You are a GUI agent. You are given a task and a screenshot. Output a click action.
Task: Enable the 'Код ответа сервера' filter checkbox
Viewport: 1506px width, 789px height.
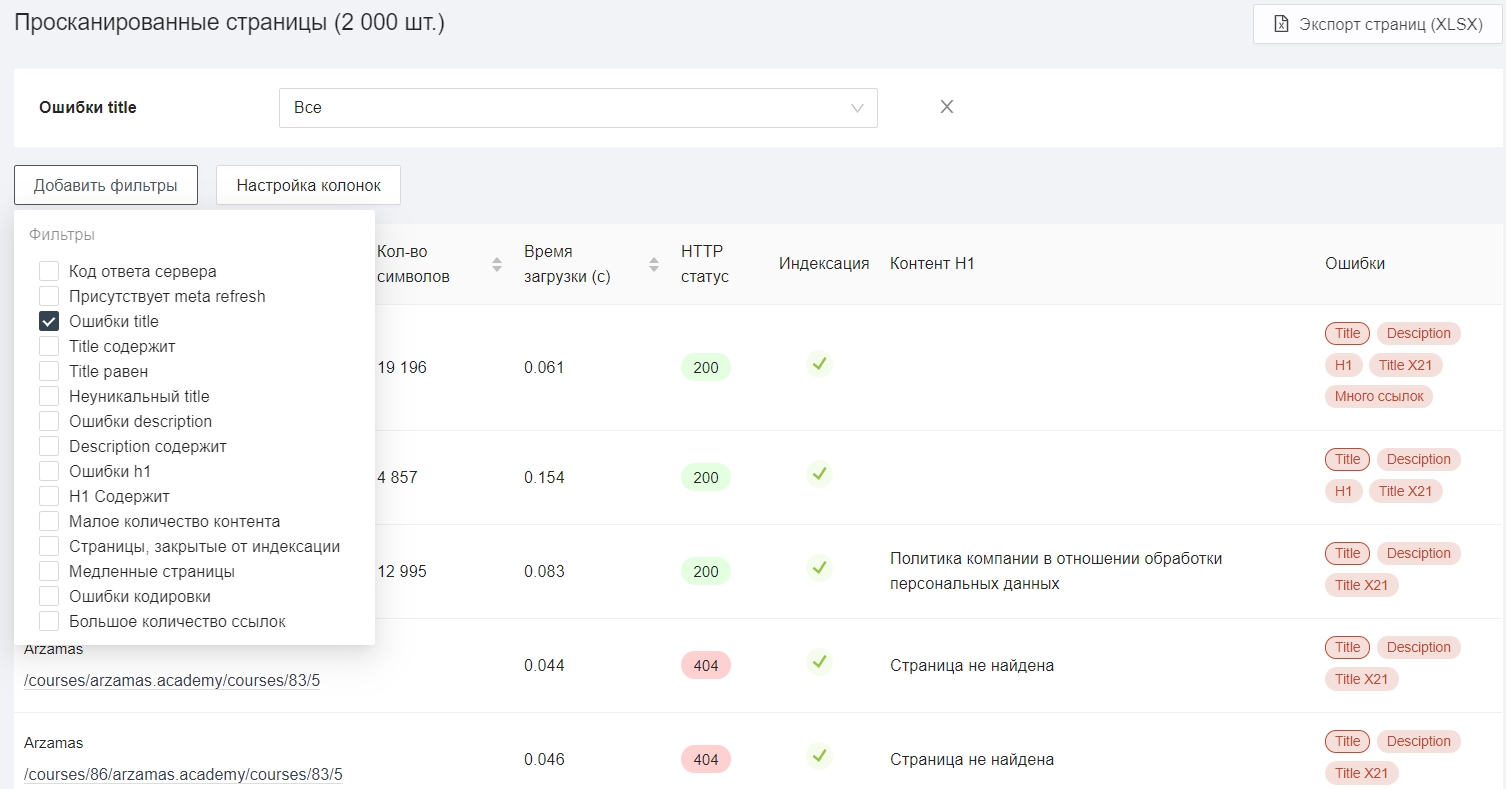point(49,272)
